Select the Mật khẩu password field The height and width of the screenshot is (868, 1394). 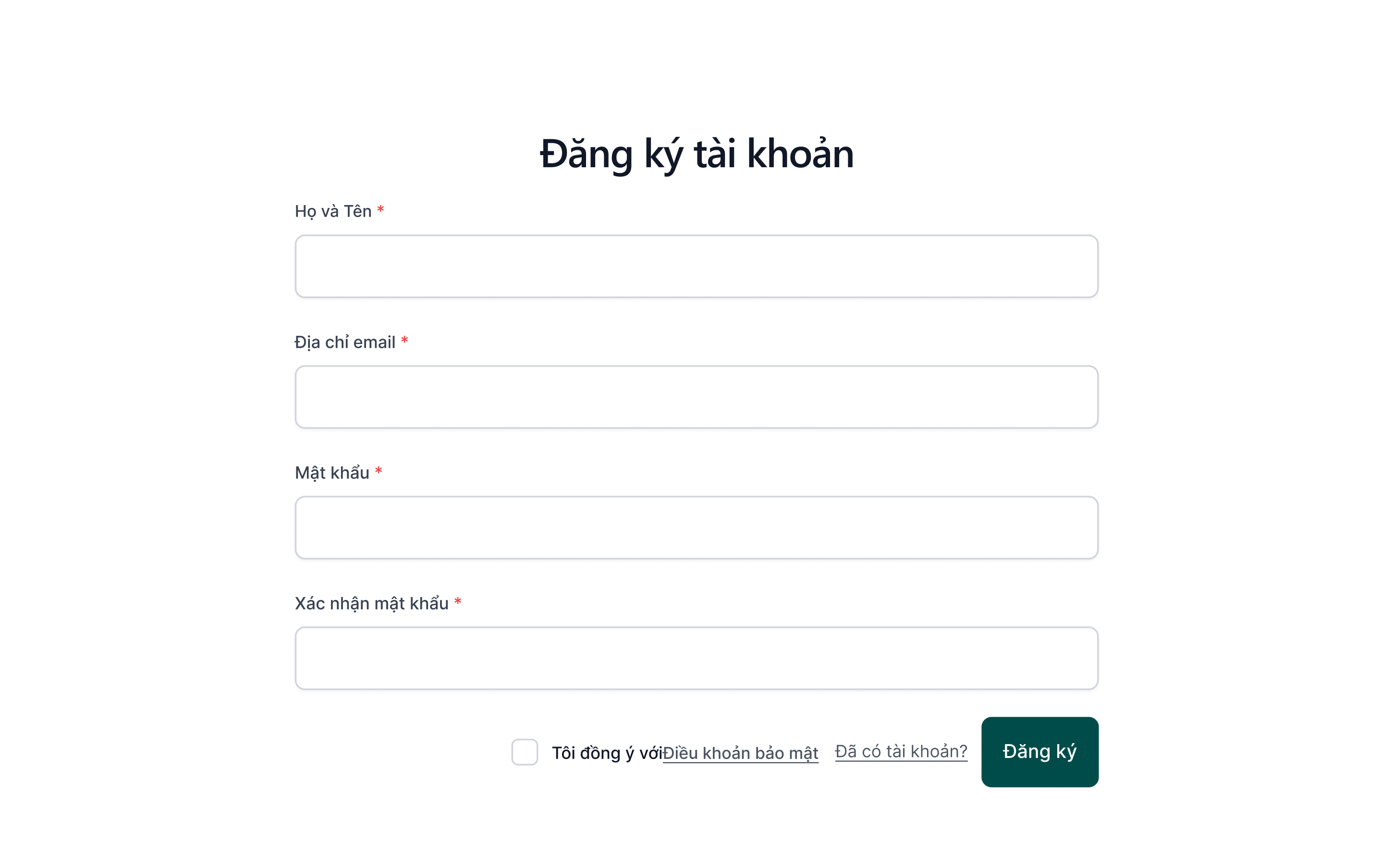tap(696, 527)
